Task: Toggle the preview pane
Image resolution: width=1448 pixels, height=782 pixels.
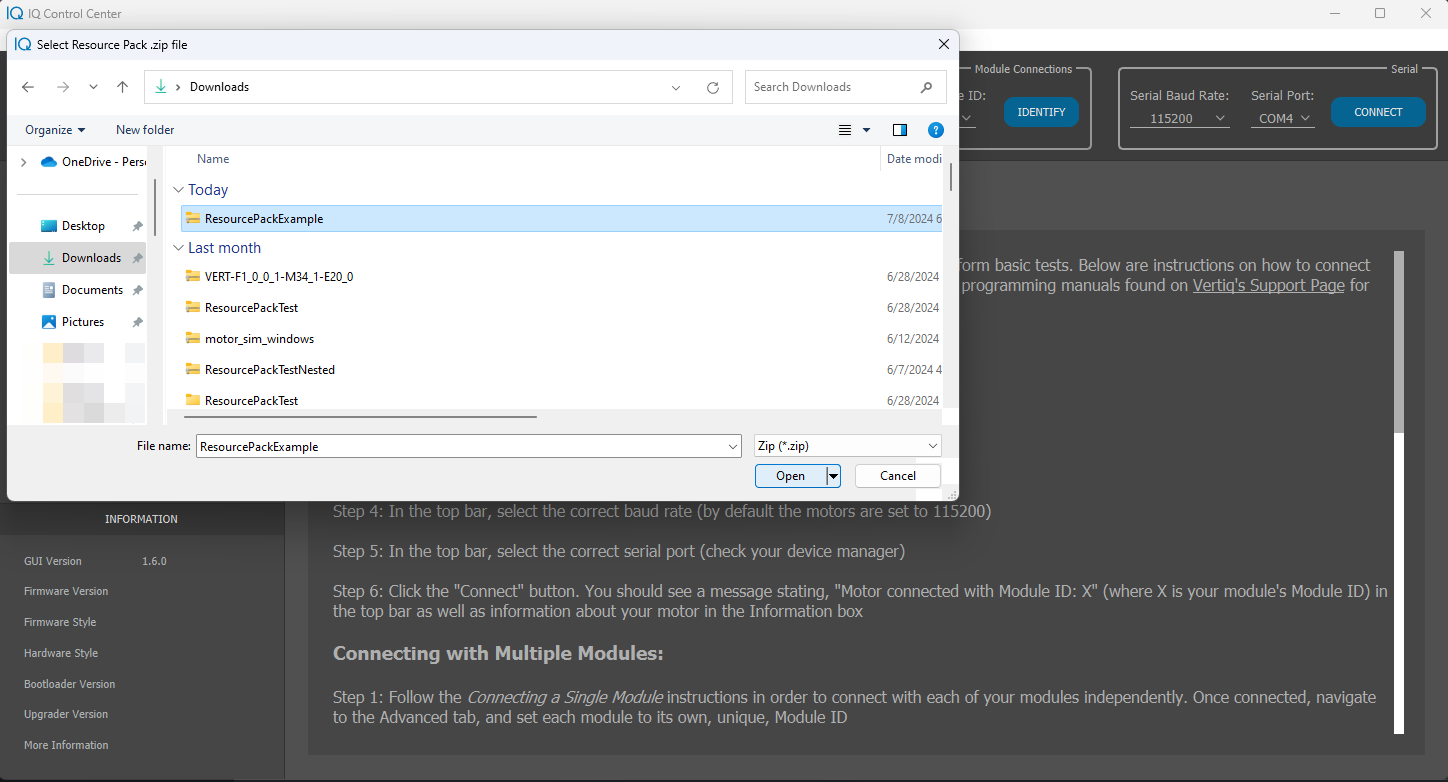Action: [900, 130]
